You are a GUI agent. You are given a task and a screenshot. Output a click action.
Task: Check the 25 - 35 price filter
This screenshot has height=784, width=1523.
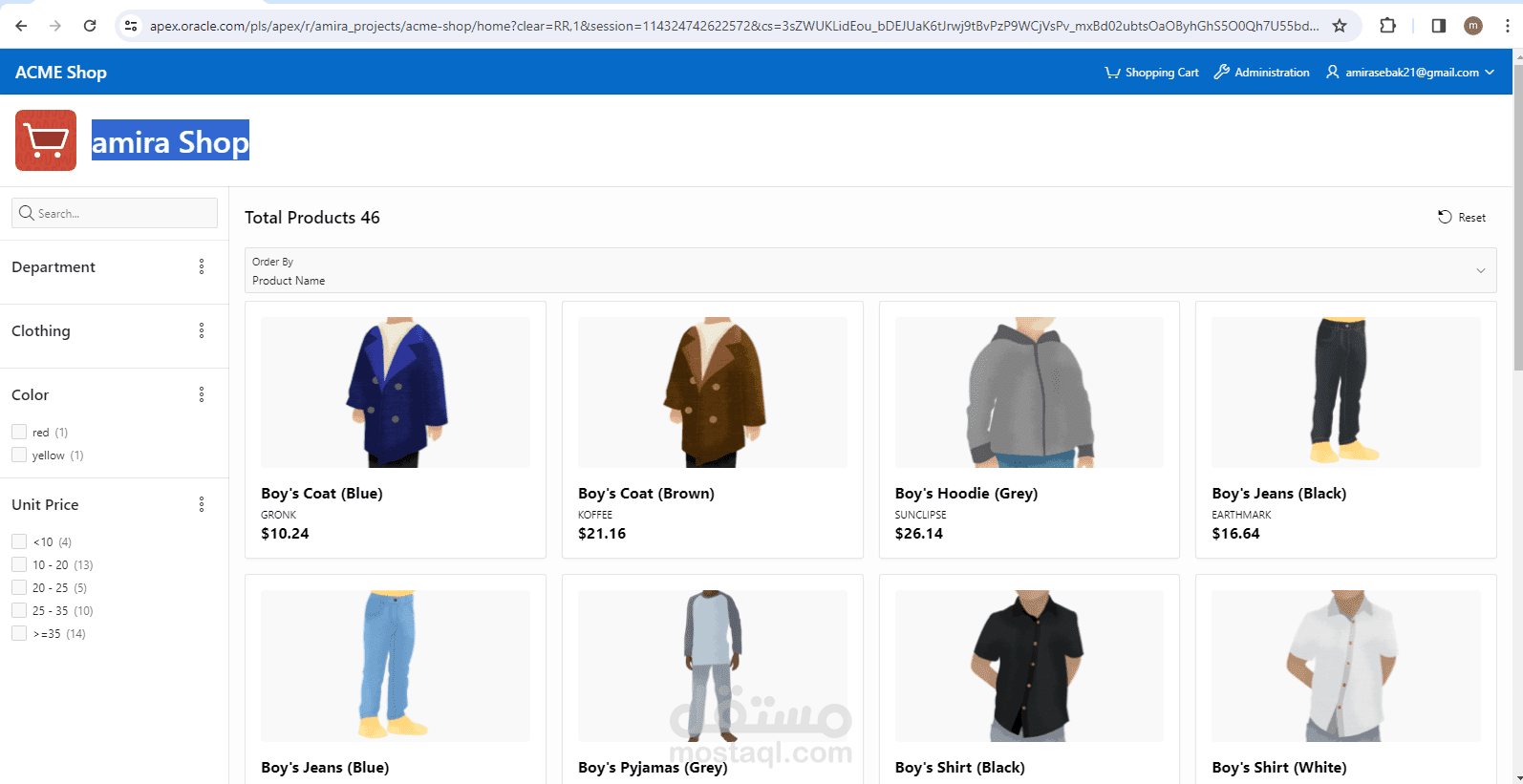tap(19, 610)
